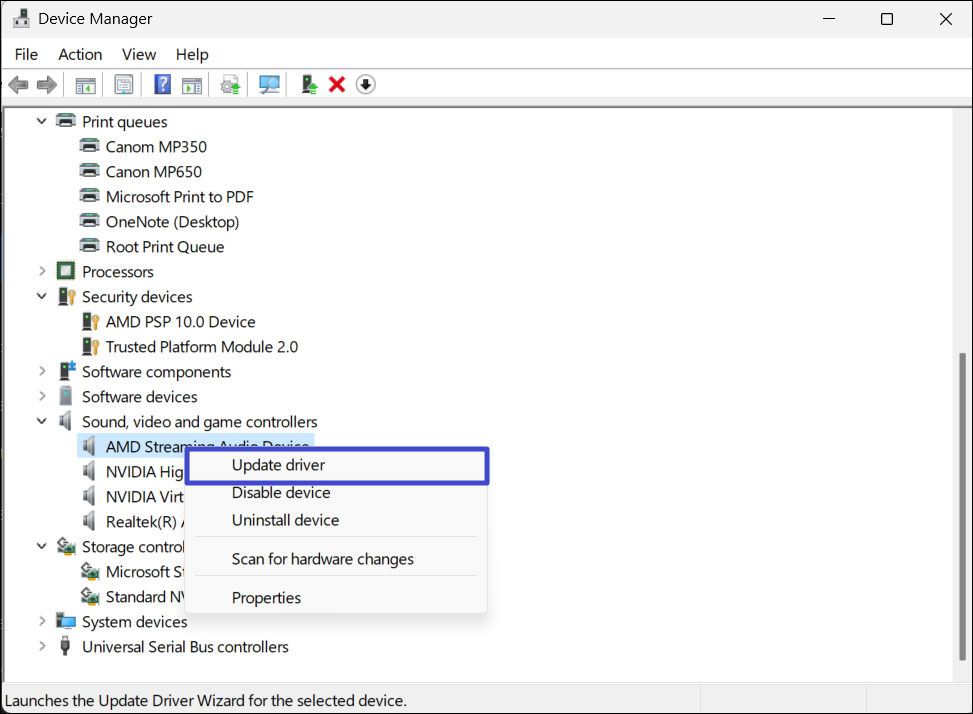This screenshot has width=973, height=714.
Task: Select Trusted Platform Module 2.0 device
Action: (x=201, y=347)
